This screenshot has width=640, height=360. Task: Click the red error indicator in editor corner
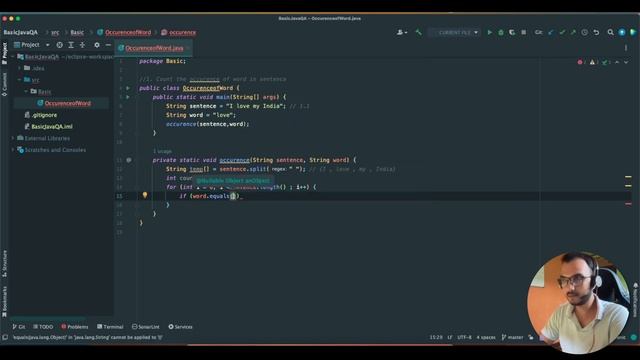tap(580, 62)
